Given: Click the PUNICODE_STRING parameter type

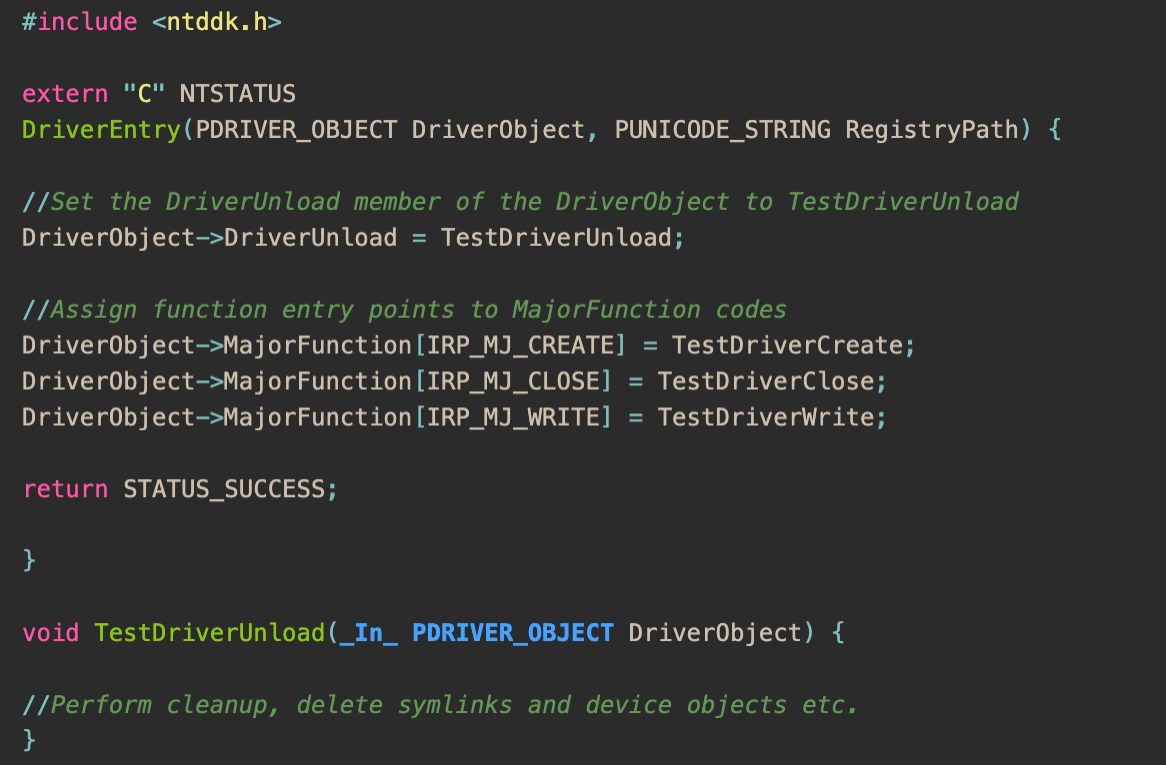Looking at the screenshot, I should (x=723, y=130).
